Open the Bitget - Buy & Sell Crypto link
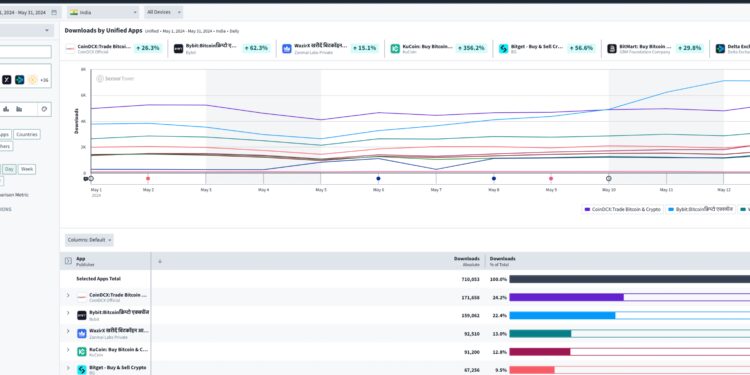The width and height of the screenshot is (750, 375). coord(117,367)
